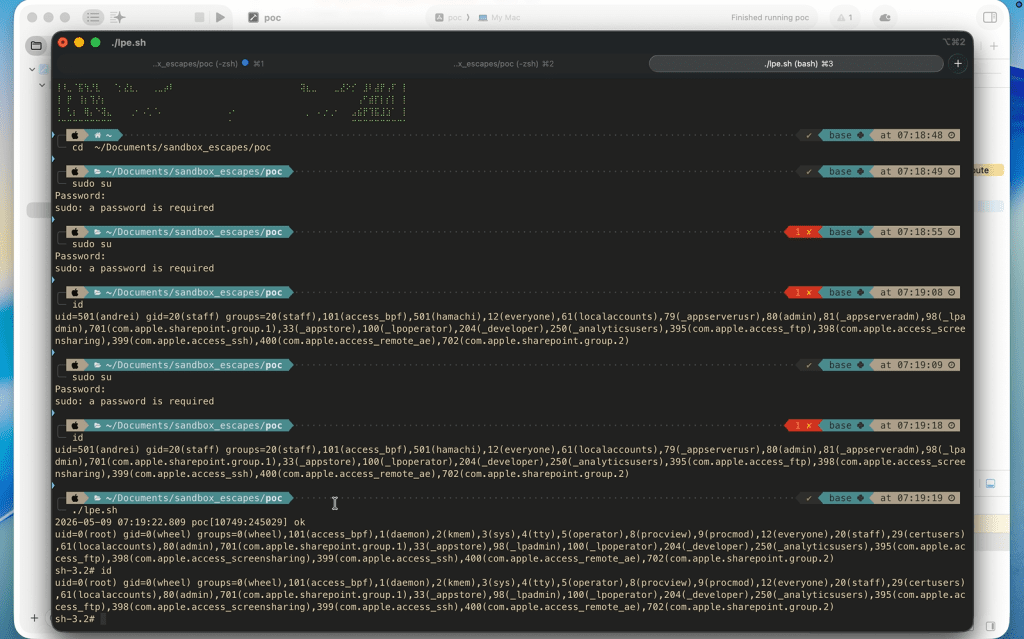
Task: Click the 'cd ~/Documents/sandbox_escapes/poc' command
Action: (x=171, y=148)
